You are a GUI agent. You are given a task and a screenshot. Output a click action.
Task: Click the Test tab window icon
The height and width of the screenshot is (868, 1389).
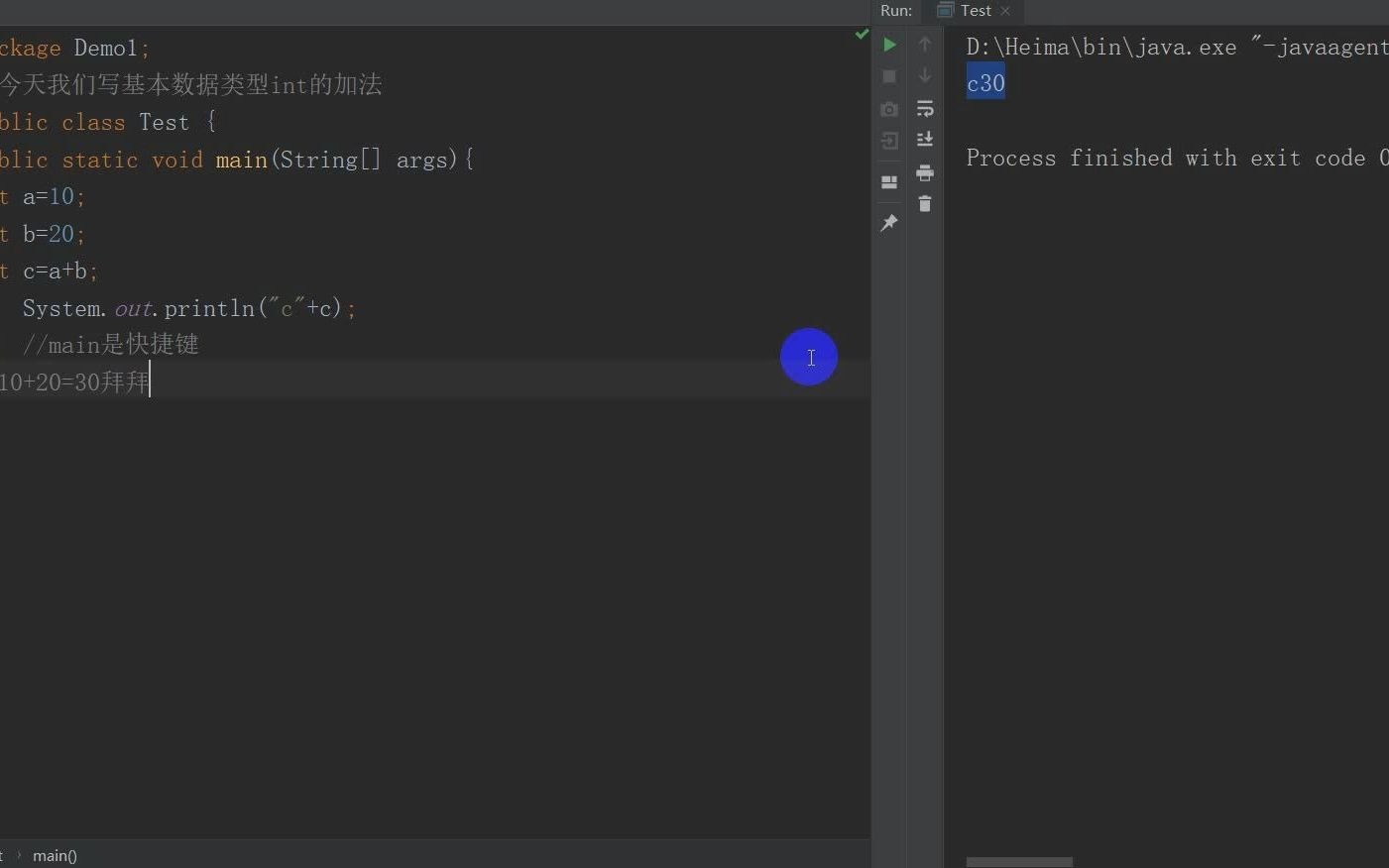(946, 10)
